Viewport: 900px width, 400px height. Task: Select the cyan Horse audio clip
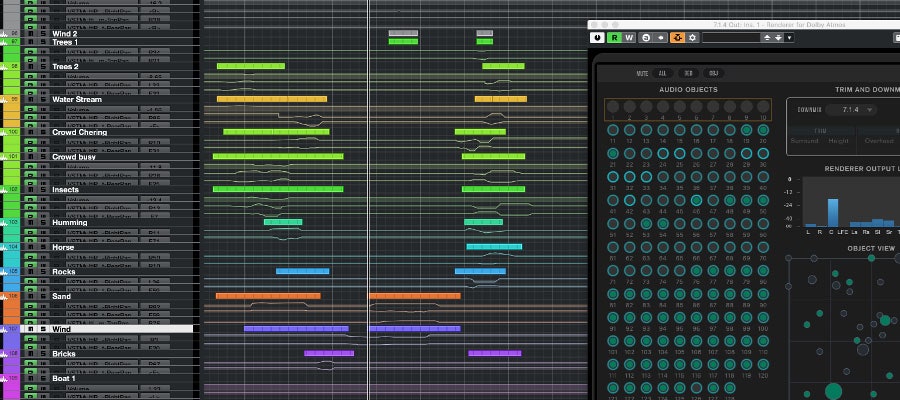493,246
